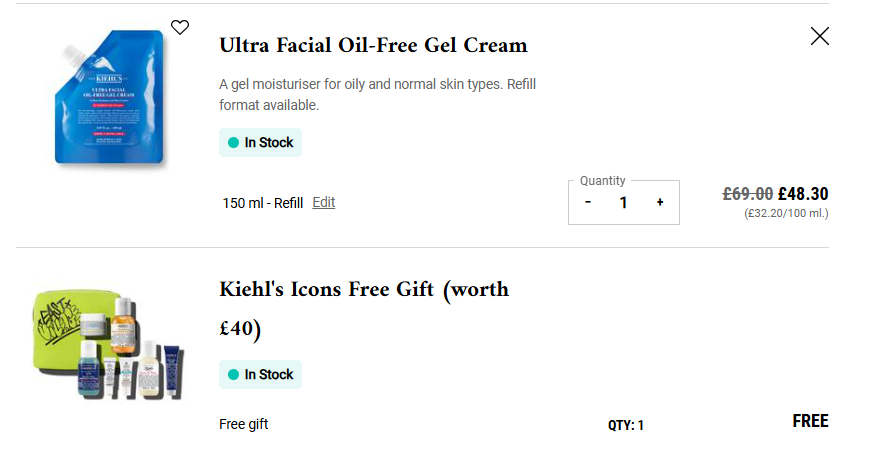Click the Edit link beside 150 ml - Refill
This screenshot has height=467, width=869.
(x=324, y=202)
